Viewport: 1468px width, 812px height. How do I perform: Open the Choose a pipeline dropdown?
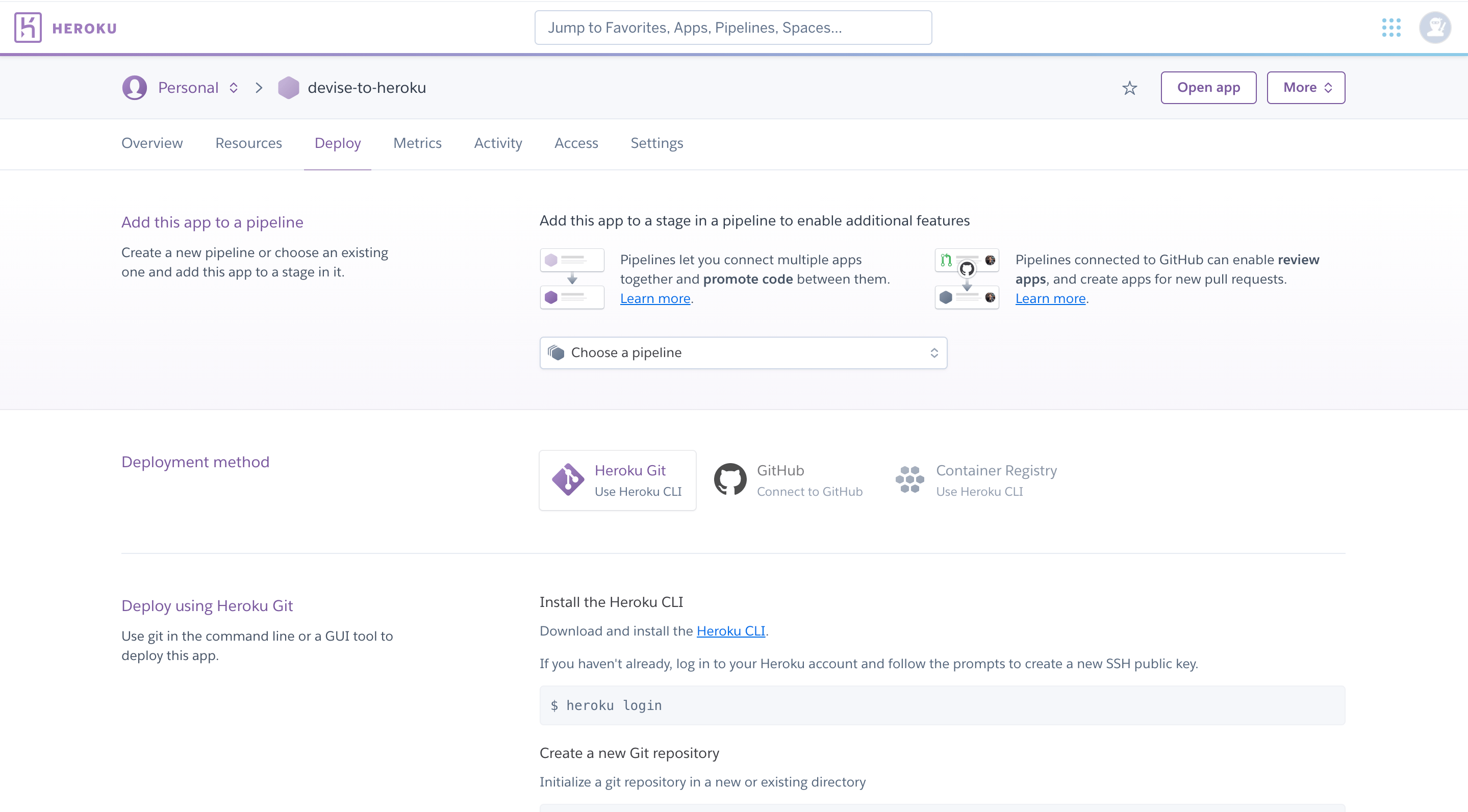tap(743, 352)
